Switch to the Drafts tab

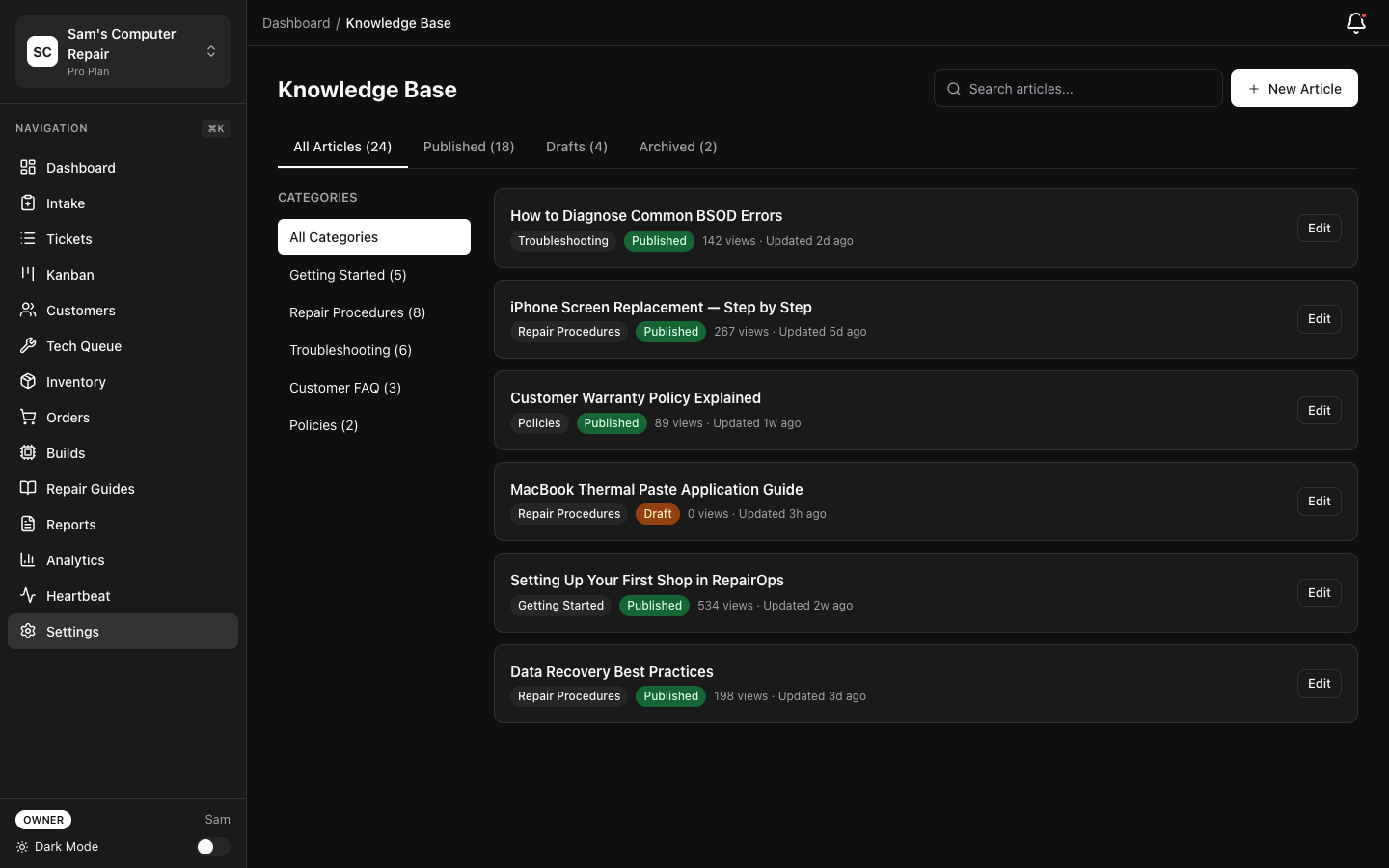click(576, 147)
